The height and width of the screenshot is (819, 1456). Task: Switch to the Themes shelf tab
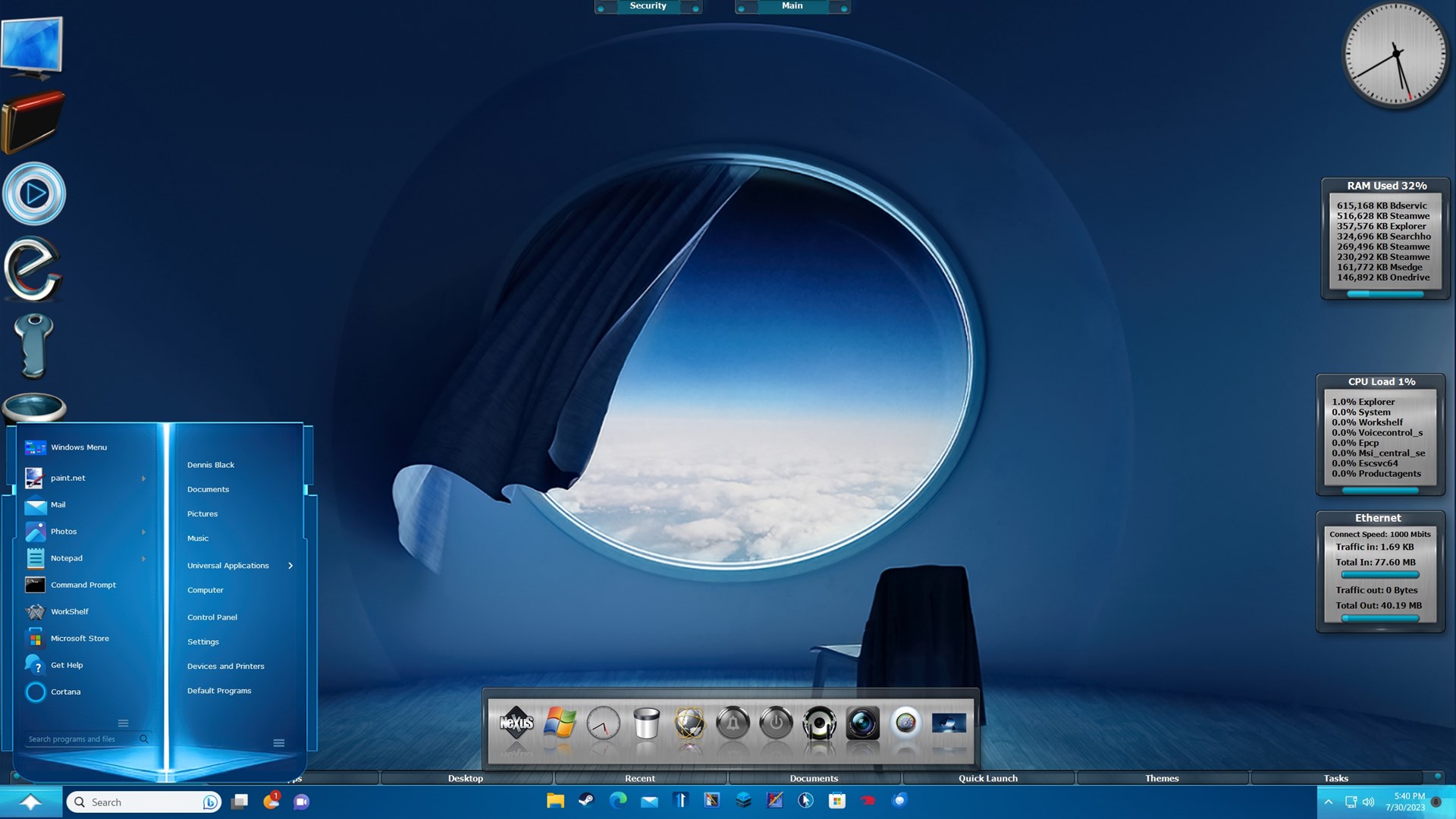[1161, 778]
